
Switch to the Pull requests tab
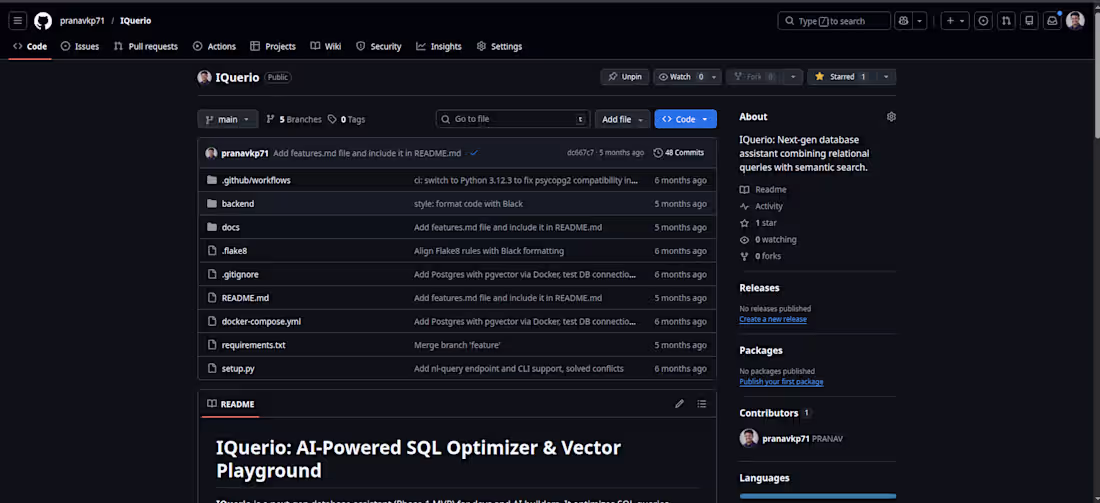(146, 46)
